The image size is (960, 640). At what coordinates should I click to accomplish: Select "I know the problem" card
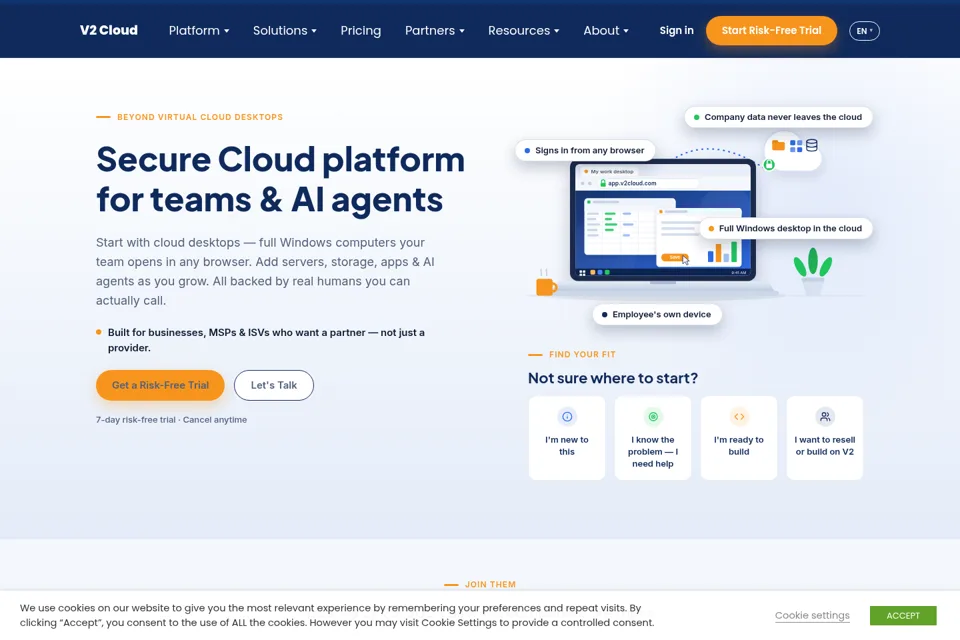coord(653,438)
